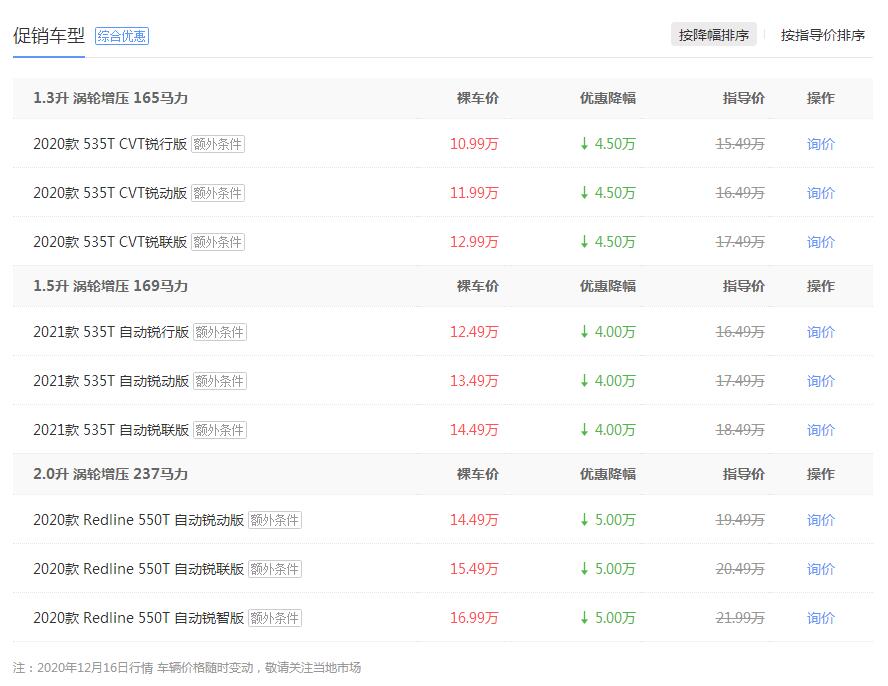Click 询价 for 2021款 535T 自动锐动版
Viewport: 888px width, 686px height.
(x=821, y=381)
